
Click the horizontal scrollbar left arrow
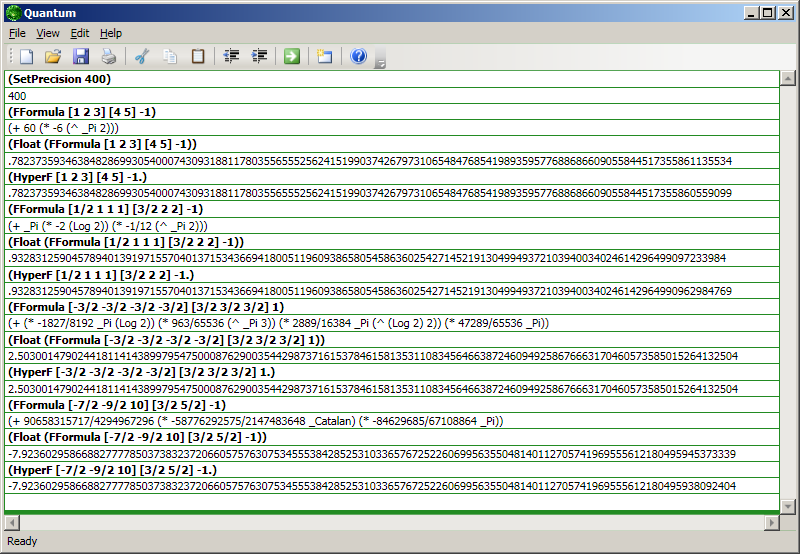coord(12,523)
